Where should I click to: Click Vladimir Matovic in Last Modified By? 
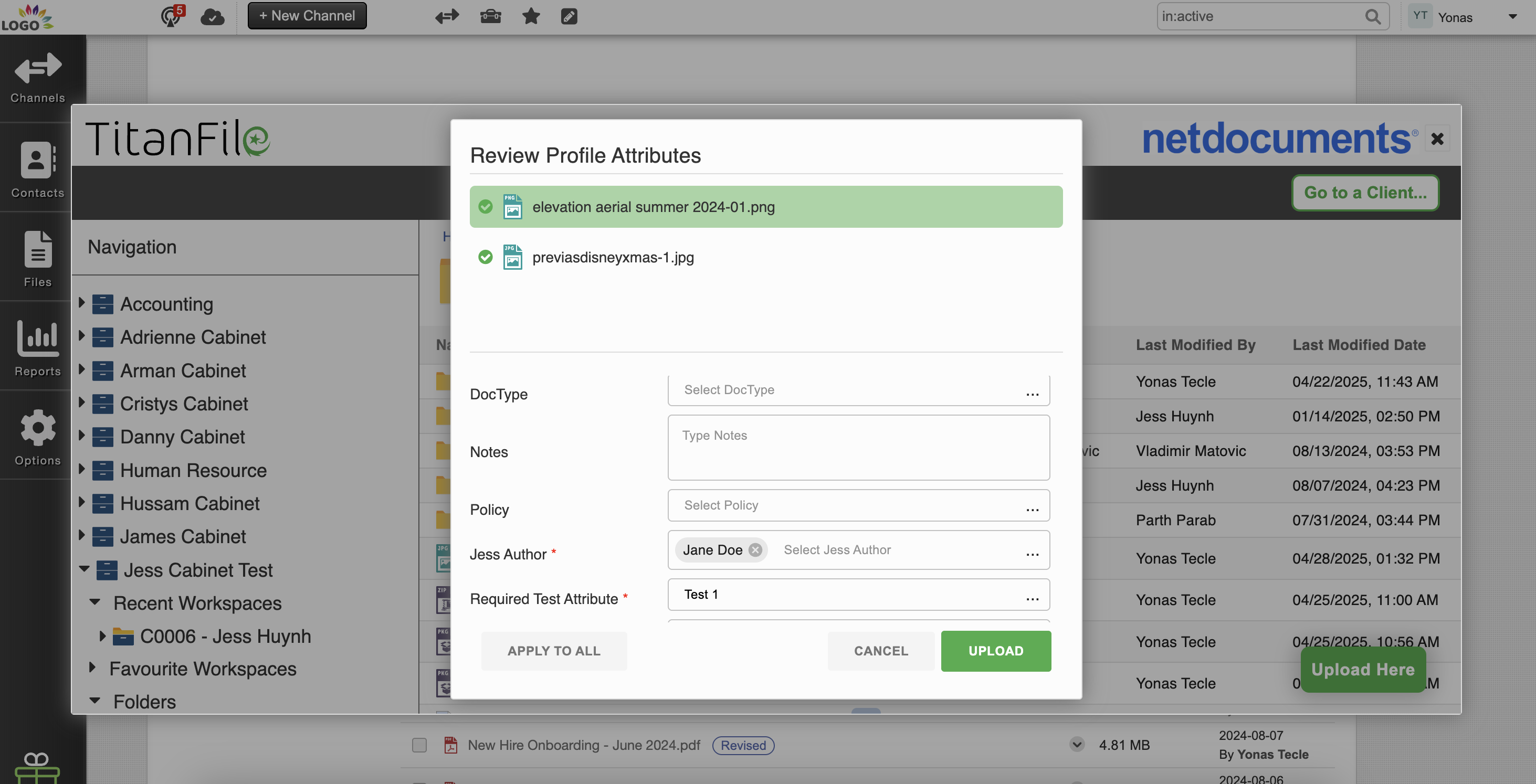coord(1190,451)
